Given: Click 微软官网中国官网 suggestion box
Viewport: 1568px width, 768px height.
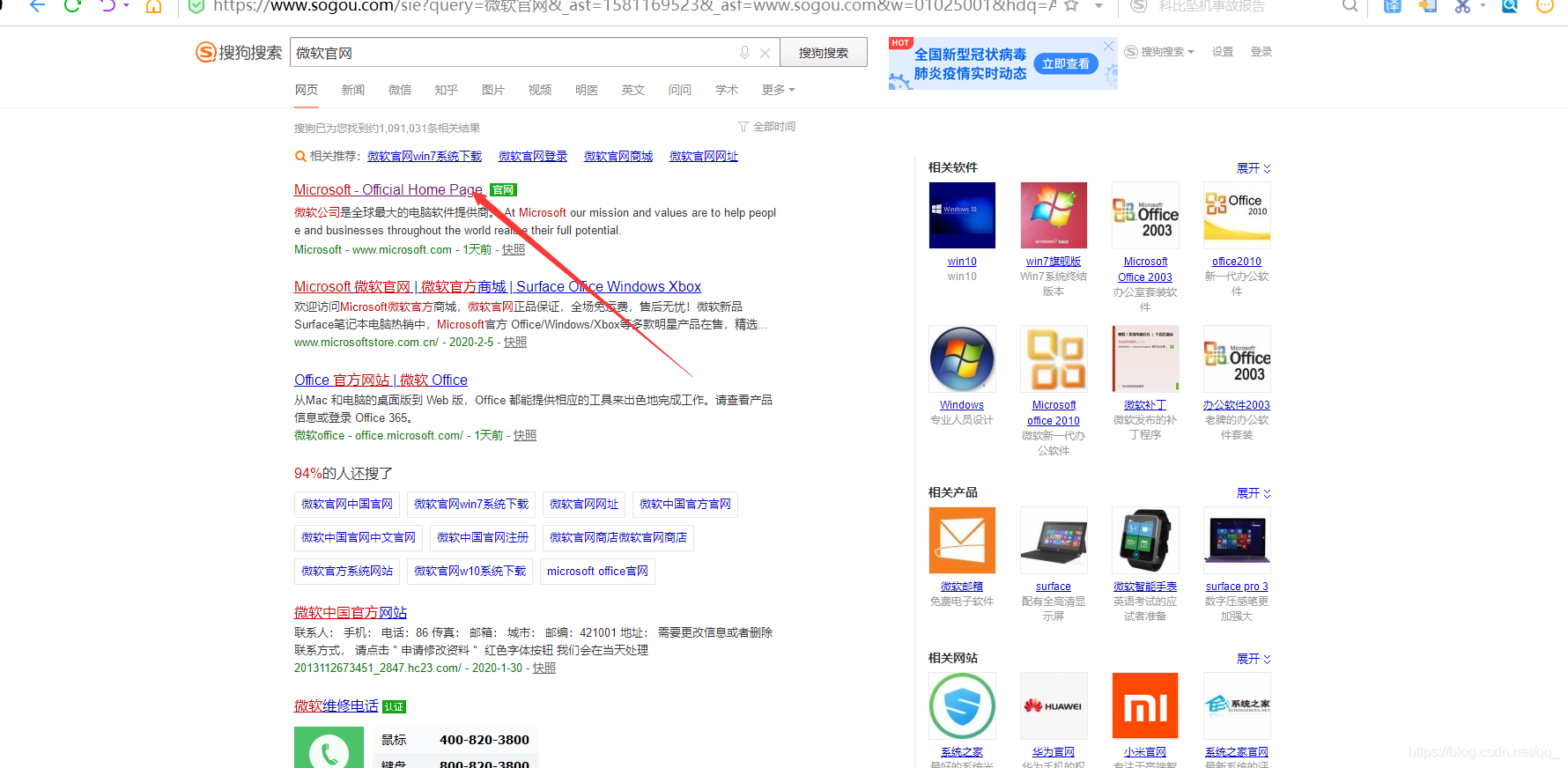Looking at the screenshot, I should [347, 505].
